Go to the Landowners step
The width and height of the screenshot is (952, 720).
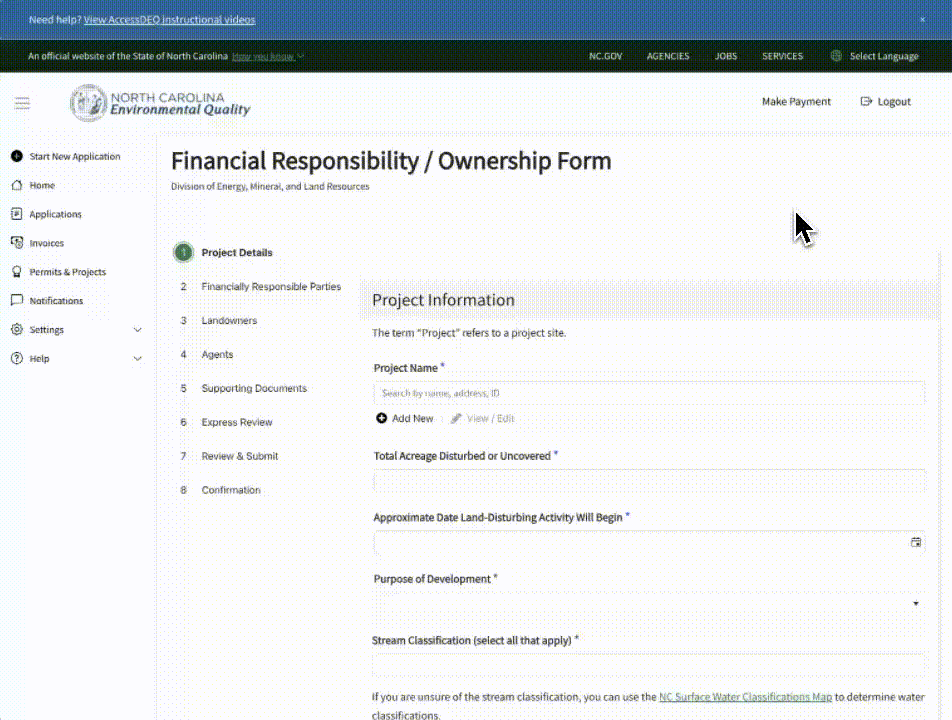coord(229,321)
